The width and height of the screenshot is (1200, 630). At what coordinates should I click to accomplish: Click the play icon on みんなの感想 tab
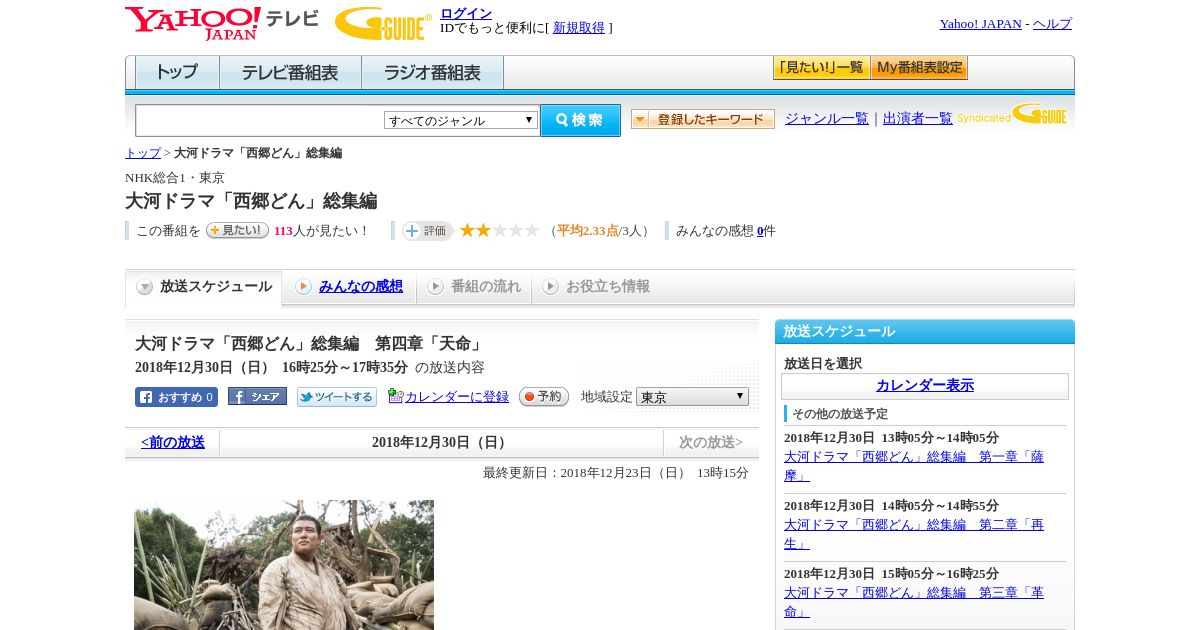303,287
